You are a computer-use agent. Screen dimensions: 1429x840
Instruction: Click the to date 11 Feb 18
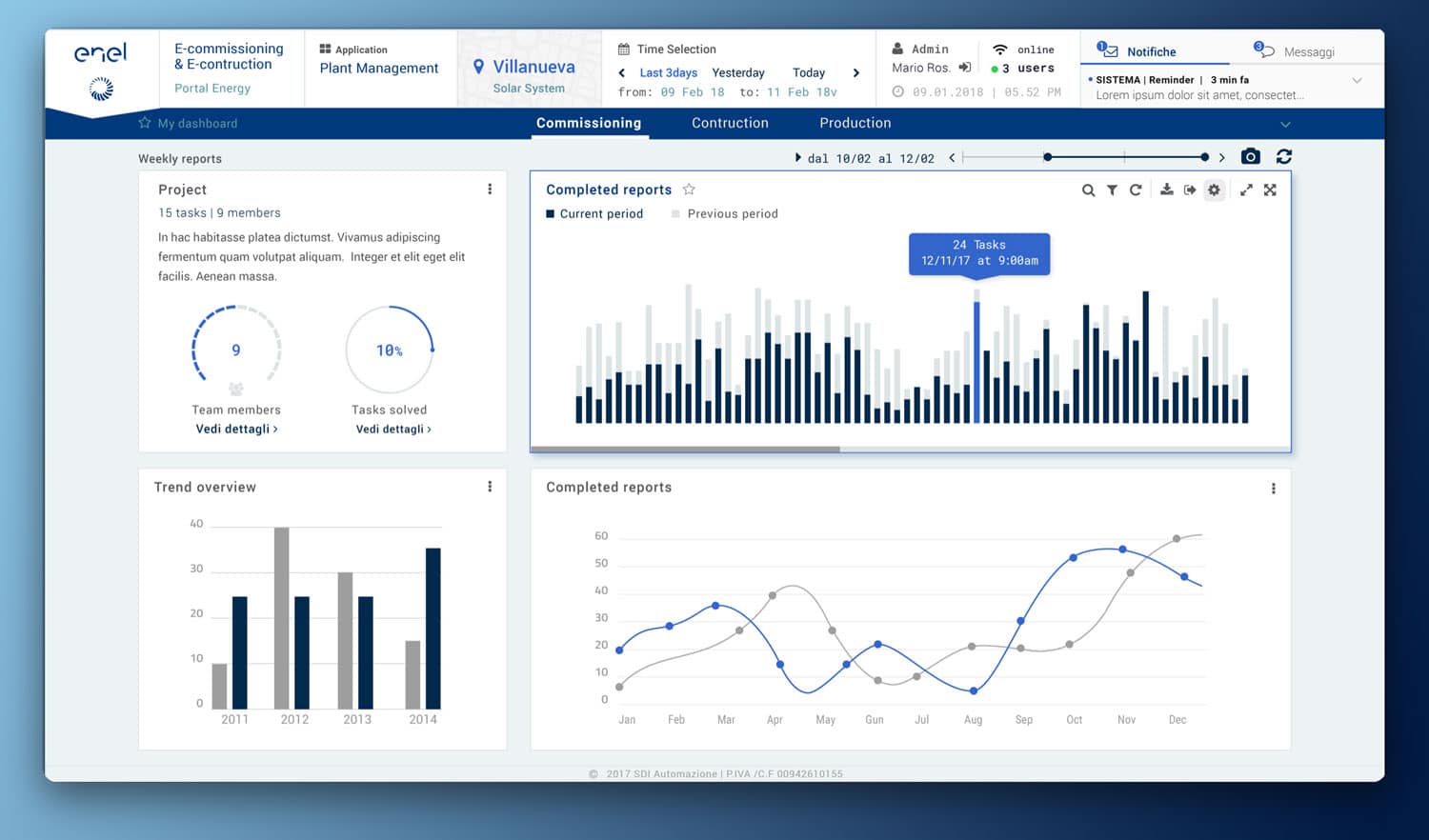pos(802,92)
